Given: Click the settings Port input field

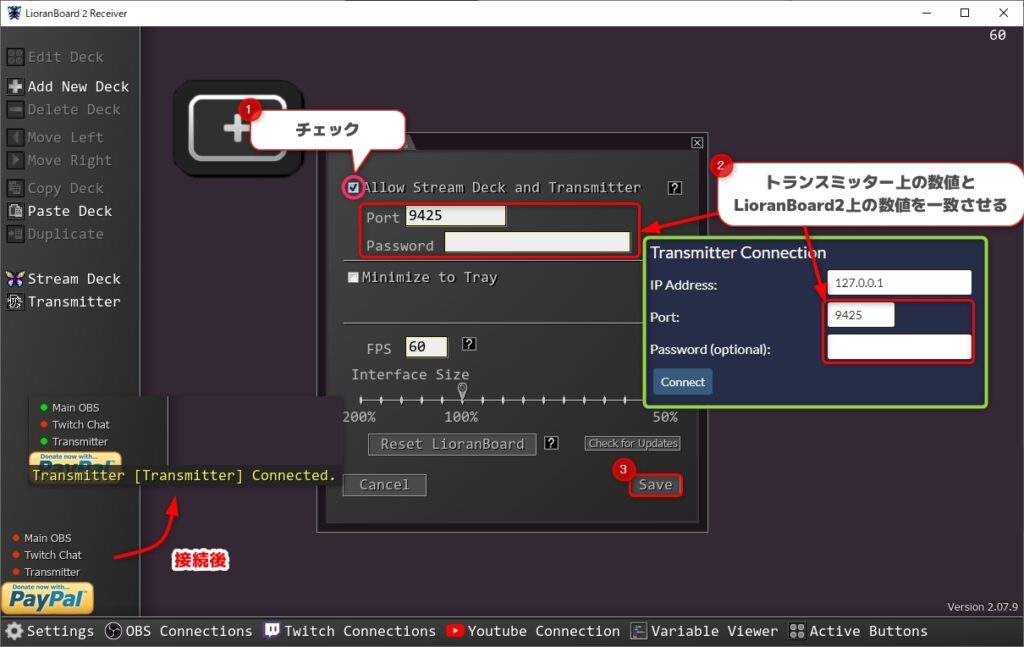Looking at the screenshot, I should [x=456, y=215].
